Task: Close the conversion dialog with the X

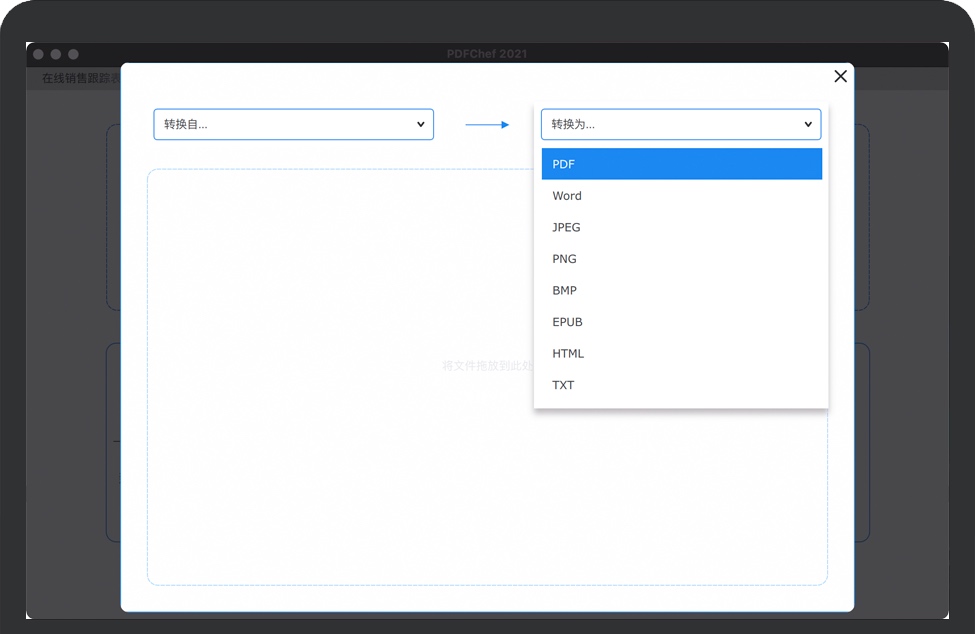Action: point(840,76)
